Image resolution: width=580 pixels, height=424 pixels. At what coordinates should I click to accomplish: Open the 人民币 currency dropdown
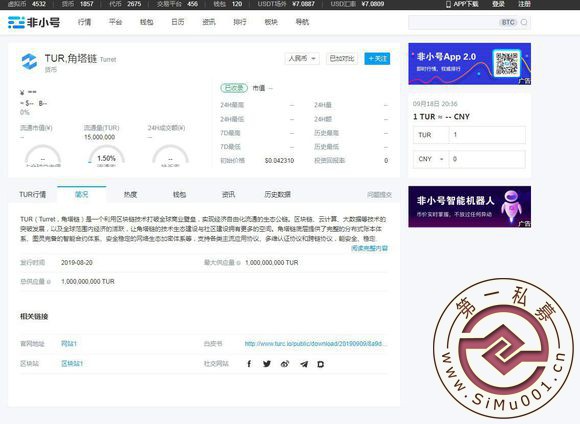click(302, 58)
